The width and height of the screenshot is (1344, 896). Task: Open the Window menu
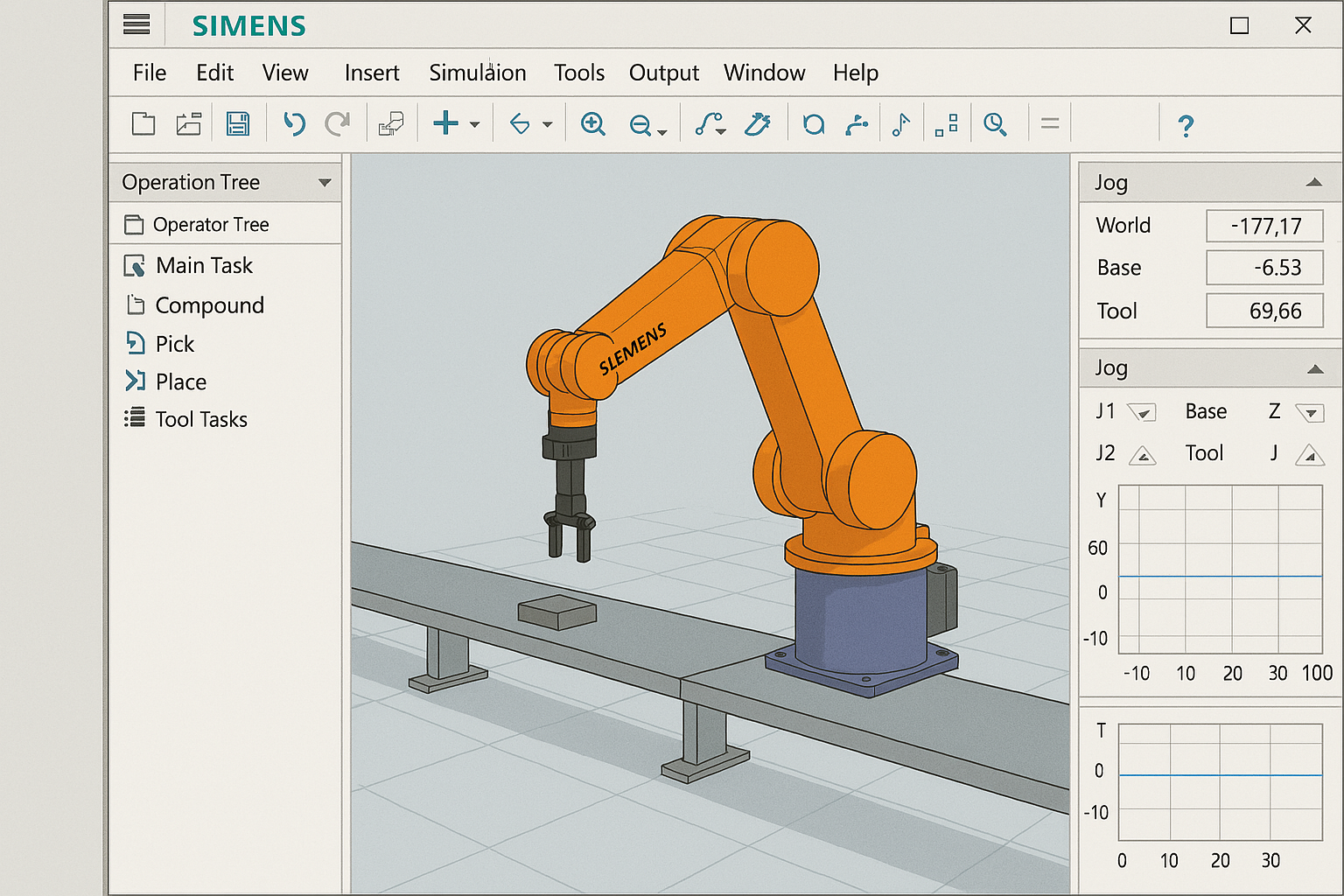point(764,73)
